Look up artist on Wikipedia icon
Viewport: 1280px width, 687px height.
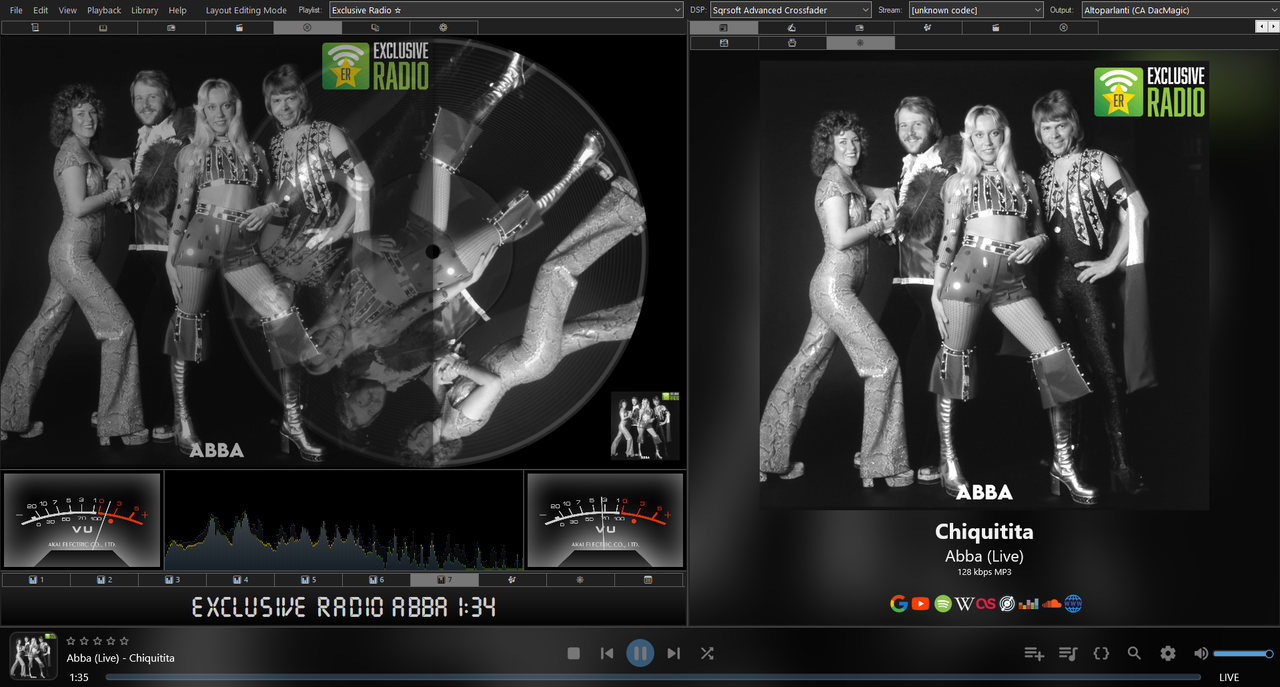click(x=964, y=603)
